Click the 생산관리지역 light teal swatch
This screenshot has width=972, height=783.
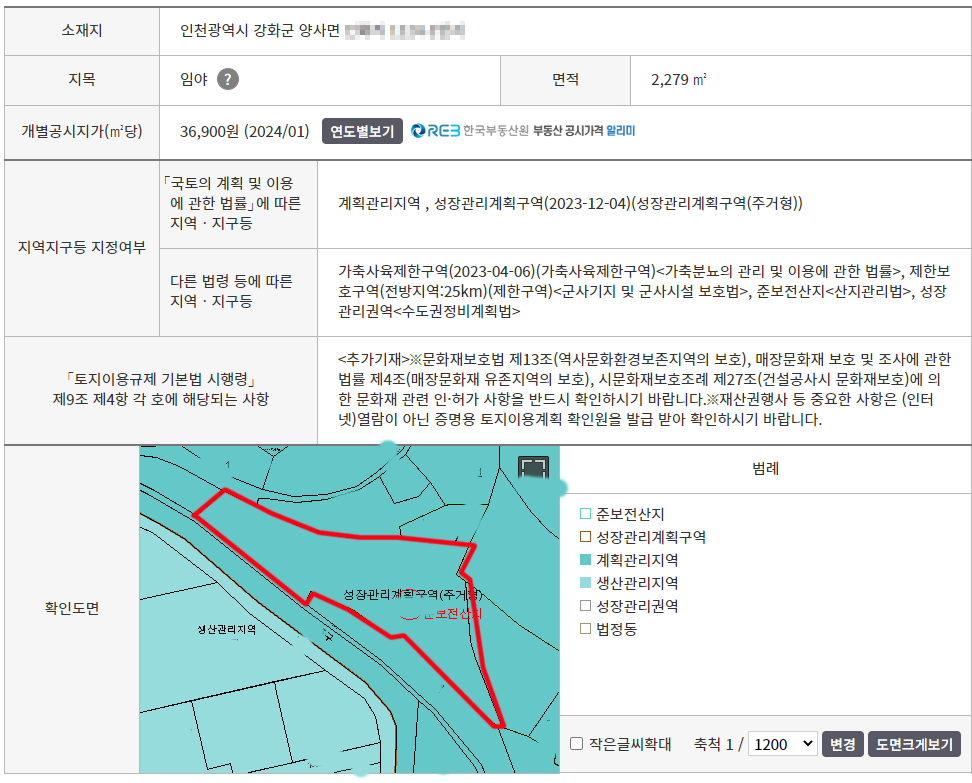pyautogui.click(x=585, y=583)
